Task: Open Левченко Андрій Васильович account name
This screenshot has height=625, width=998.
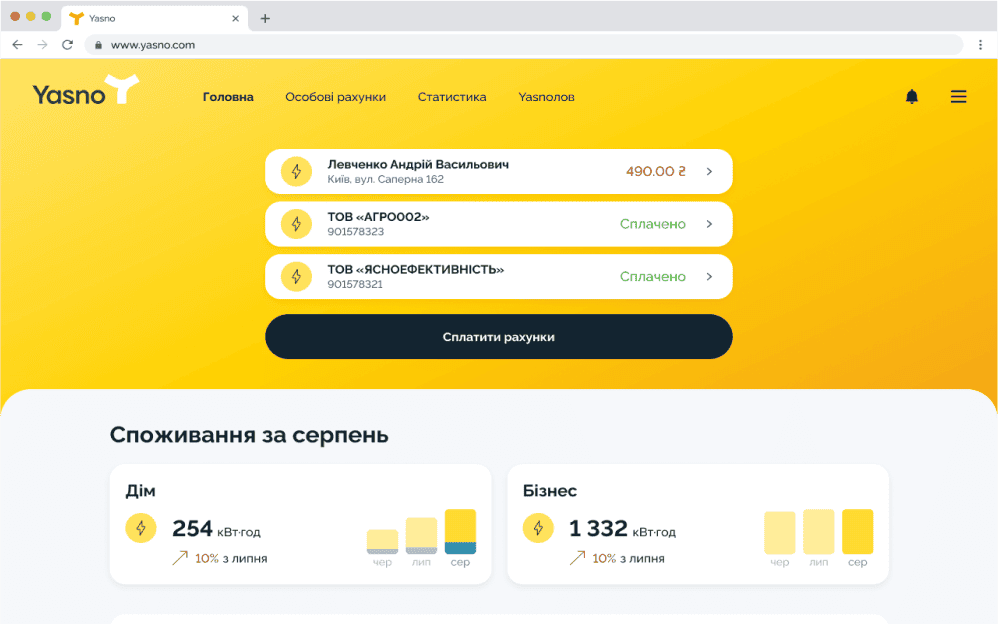Action: 418,164
